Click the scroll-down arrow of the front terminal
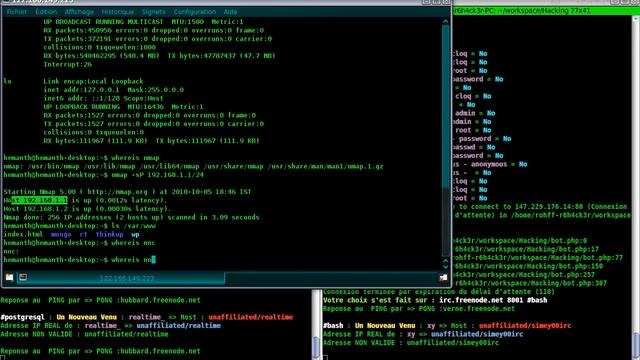 (x=445, y=267)
